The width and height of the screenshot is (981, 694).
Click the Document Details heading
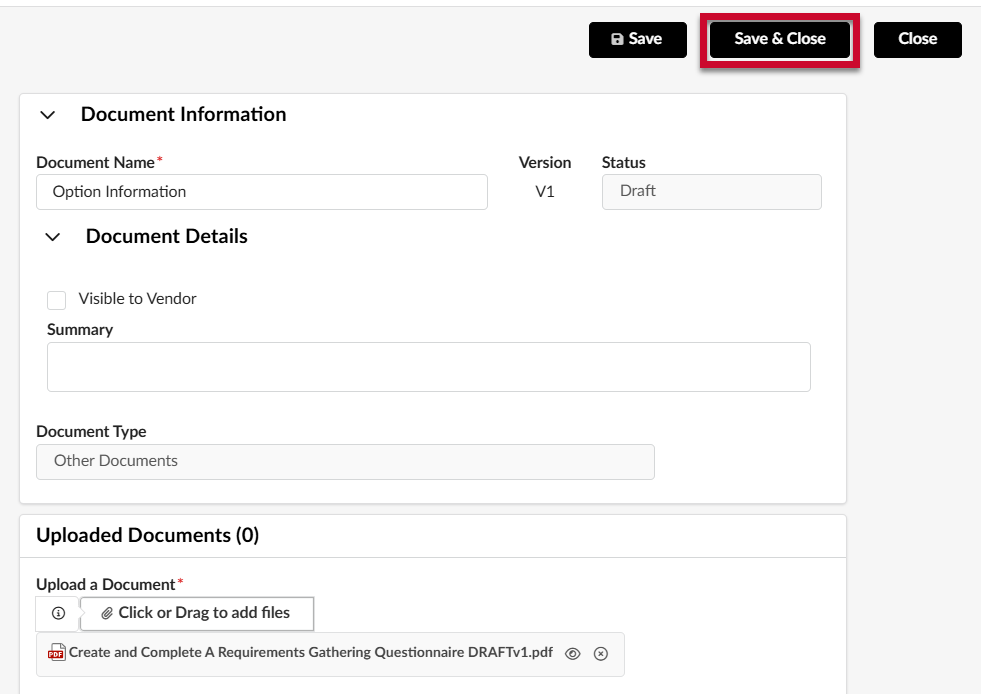click(166, 237)
